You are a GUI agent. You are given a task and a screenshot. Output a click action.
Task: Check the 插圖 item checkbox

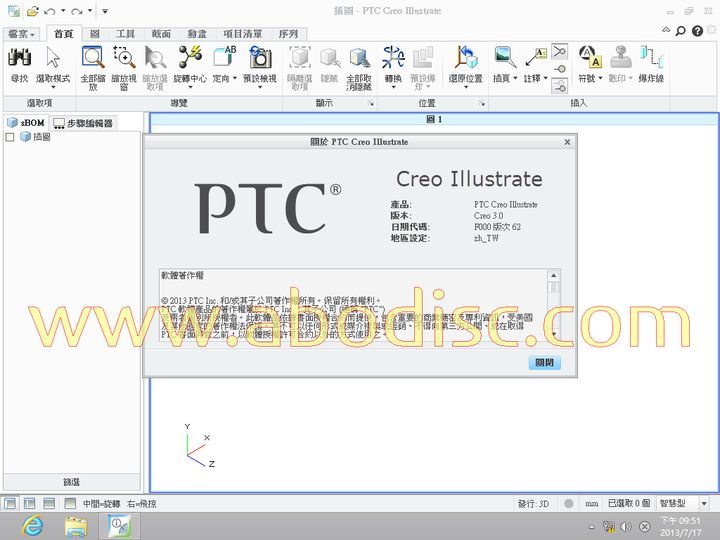click(x=10, y=137)
